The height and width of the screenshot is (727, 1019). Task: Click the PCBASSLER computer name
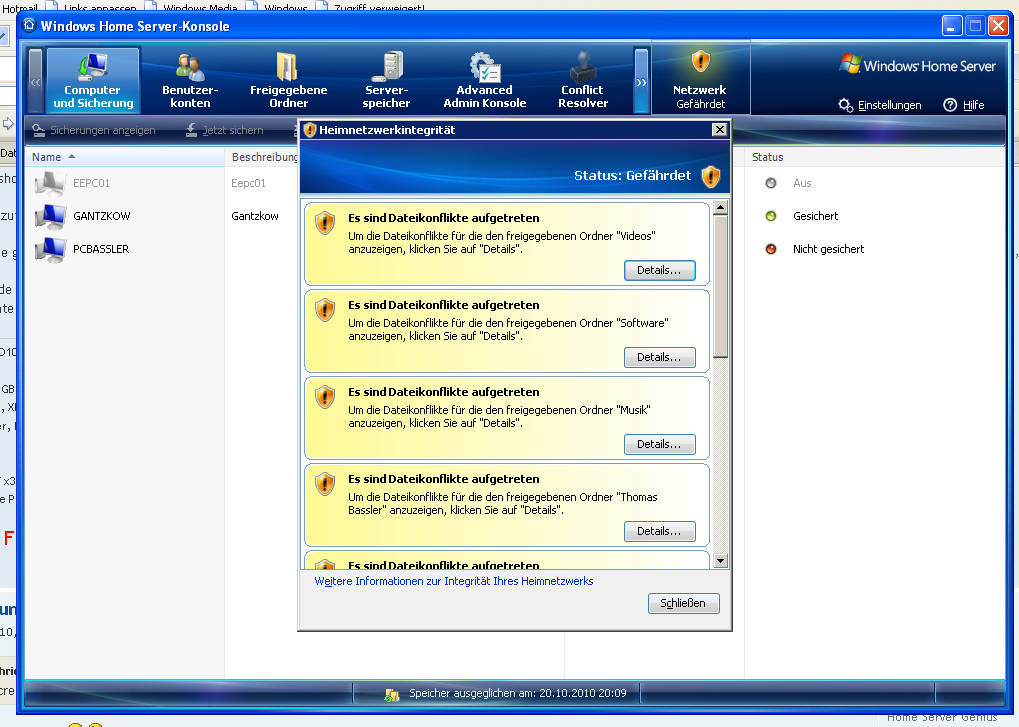(101, 249)
